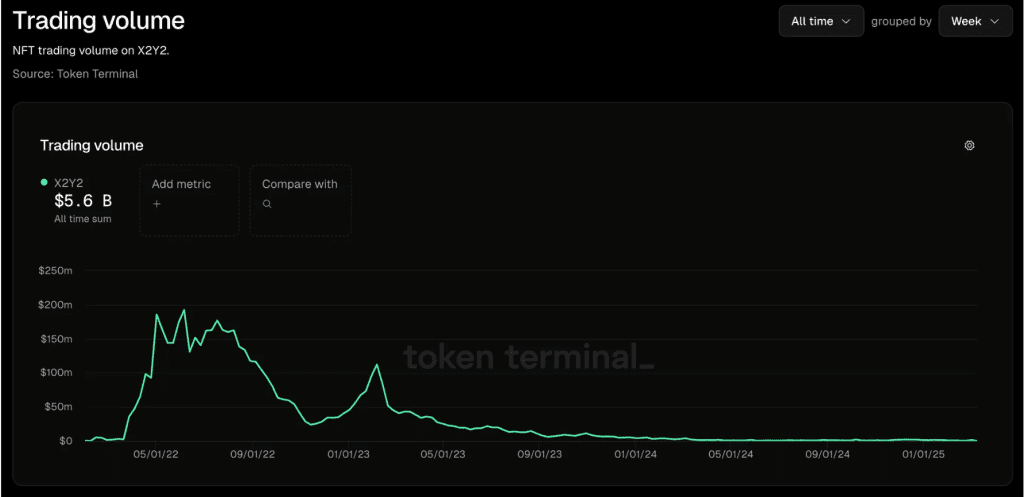1024x497 pixels.
Task: Click the $50m y-axis label
Action: point(58,407)
